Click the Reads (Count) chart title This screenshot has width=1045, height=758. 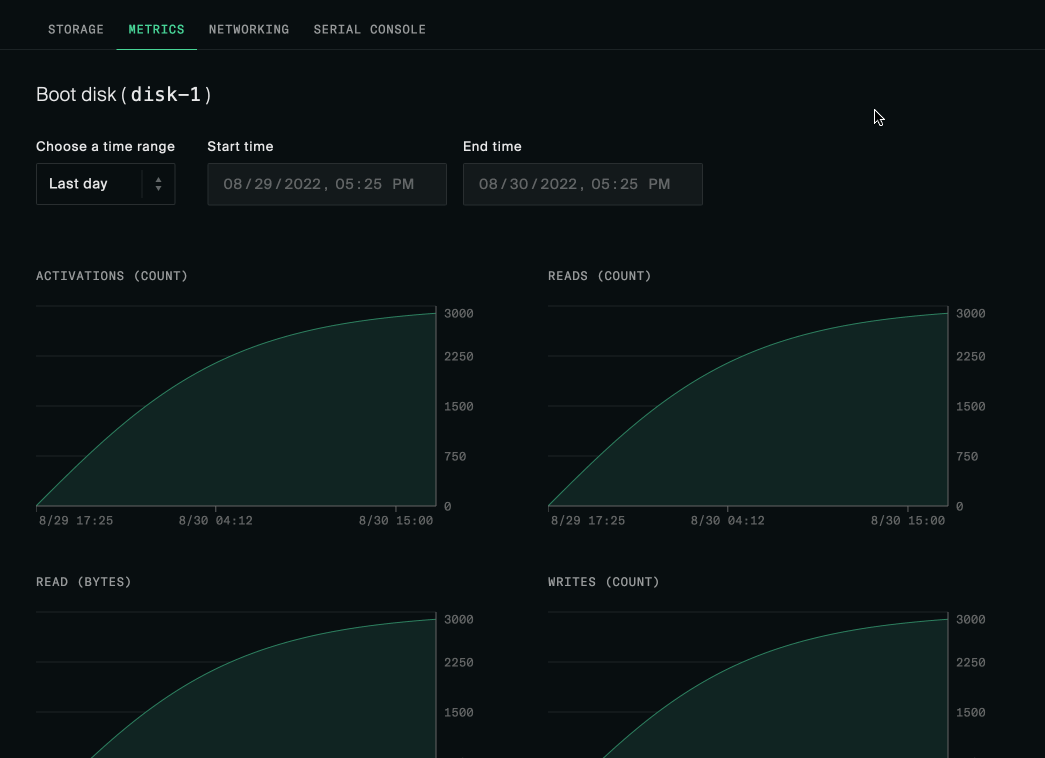(599, 276)
